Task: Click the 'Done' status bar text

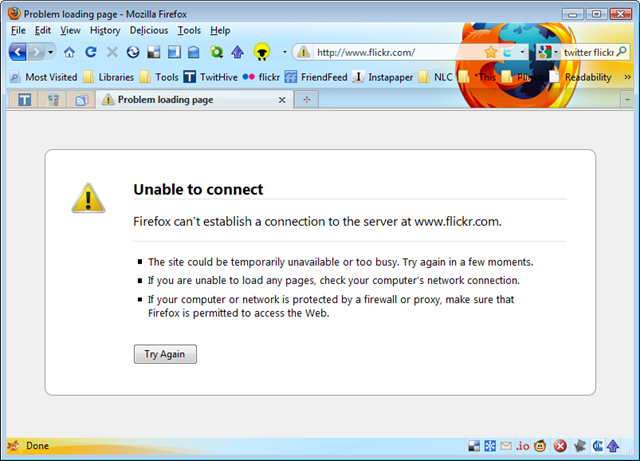Action: coord(38,445)
